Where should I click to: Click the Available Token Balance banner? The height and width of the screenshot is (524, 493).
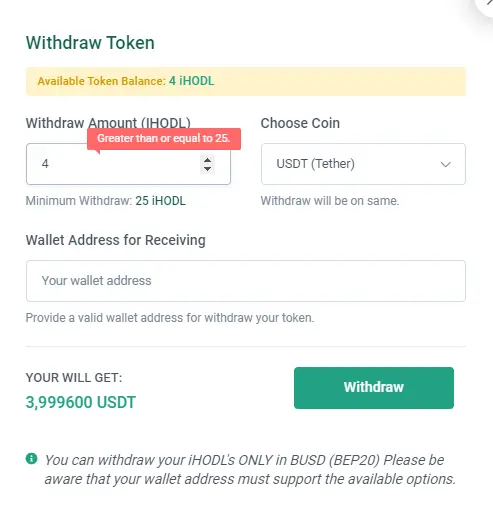pyautogui.click(x=246, y=81)
